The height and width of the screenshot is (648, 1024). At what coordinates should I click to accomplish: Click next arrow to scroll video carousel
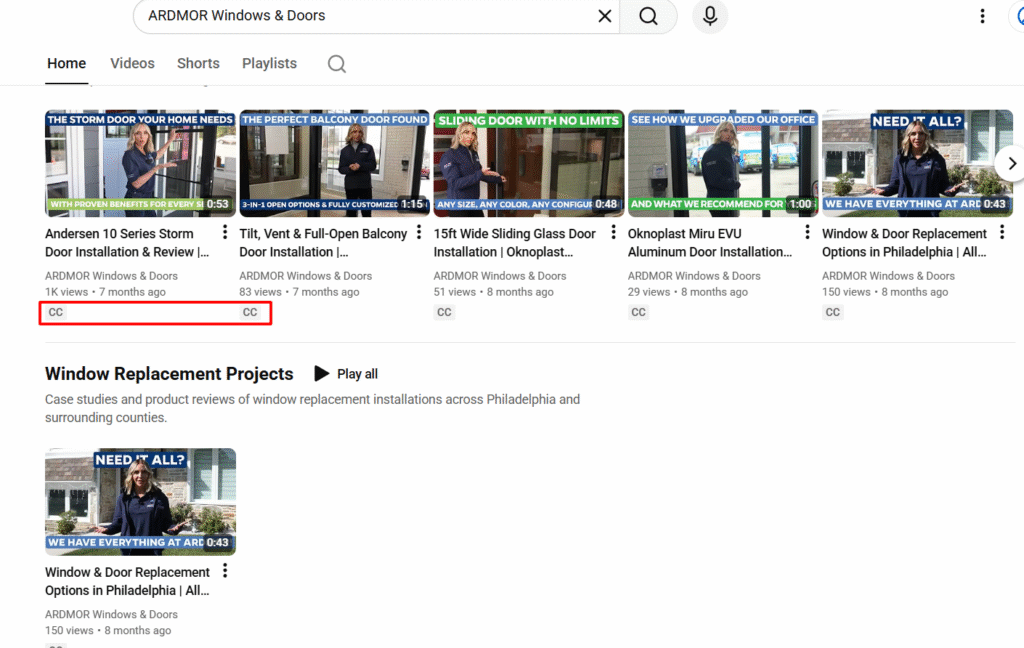pos(1011,163)
